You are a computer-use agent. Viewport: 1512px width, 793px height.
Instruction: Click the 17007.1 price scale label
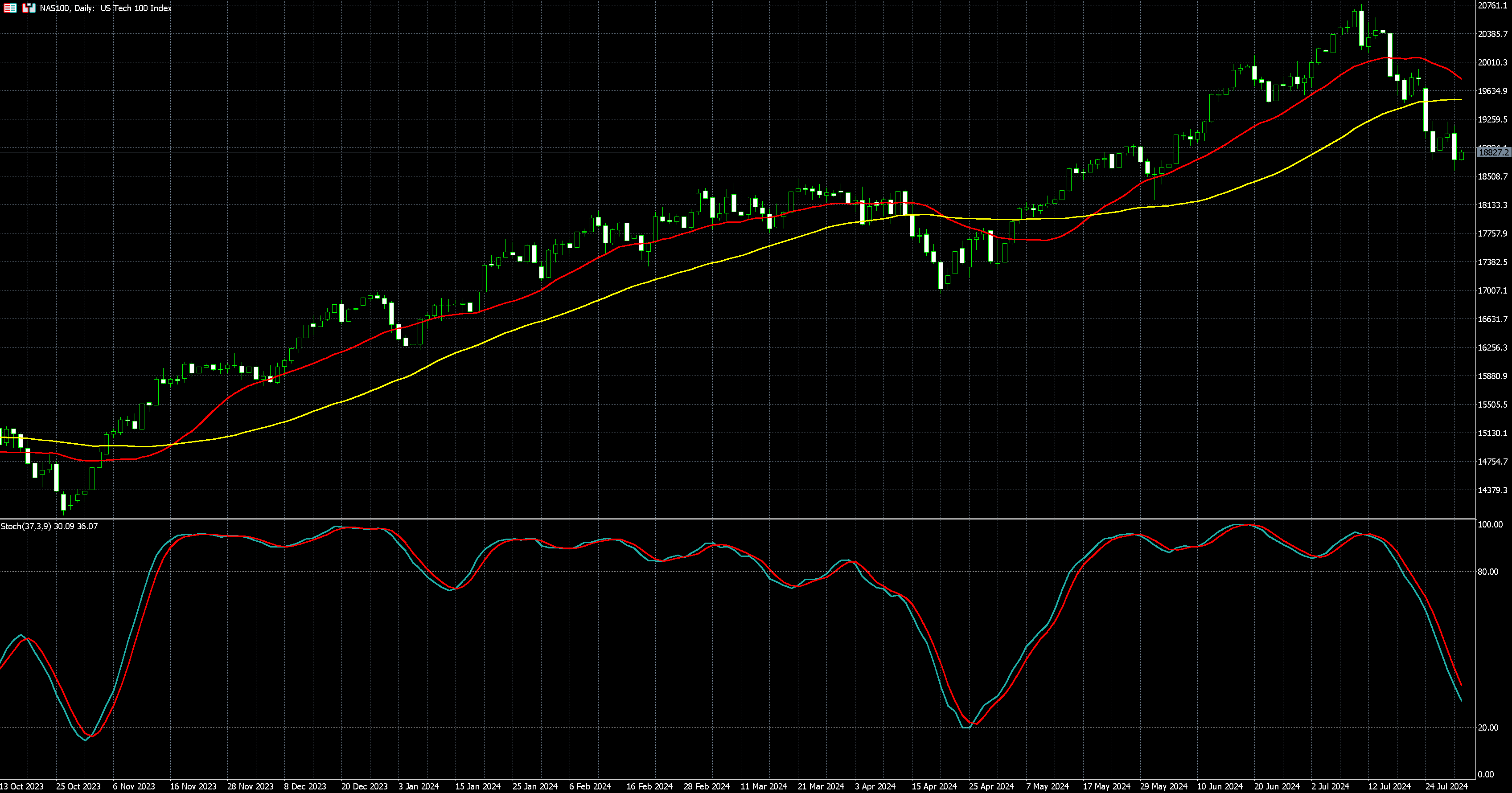(x=1493, y=290)
